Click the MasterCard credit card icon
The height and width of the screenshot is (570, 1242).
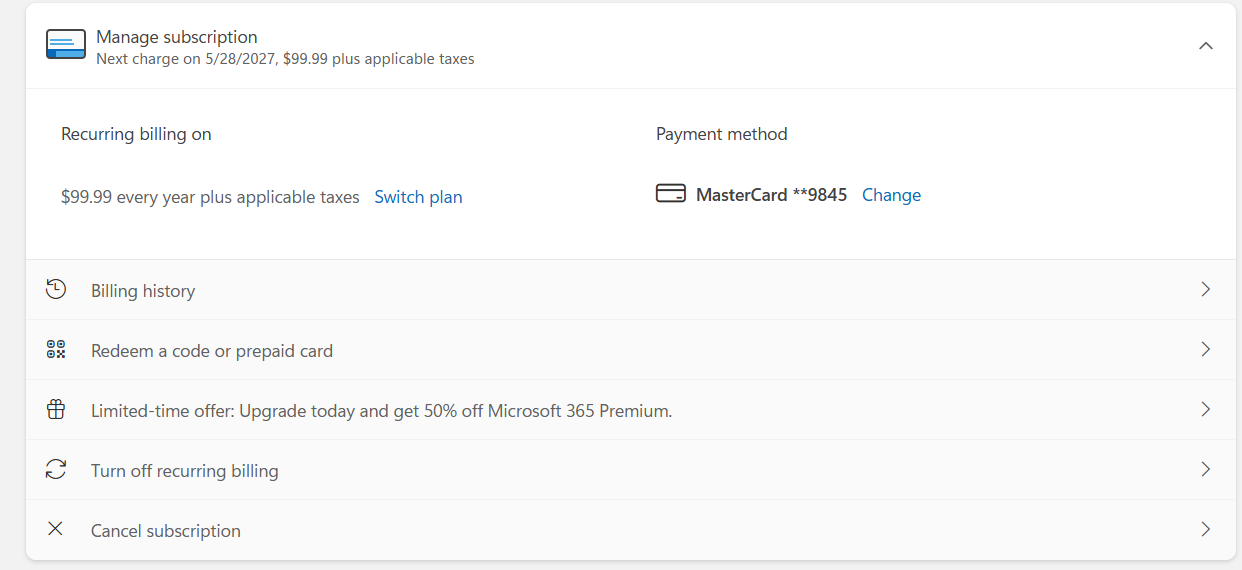coord(670,194)
